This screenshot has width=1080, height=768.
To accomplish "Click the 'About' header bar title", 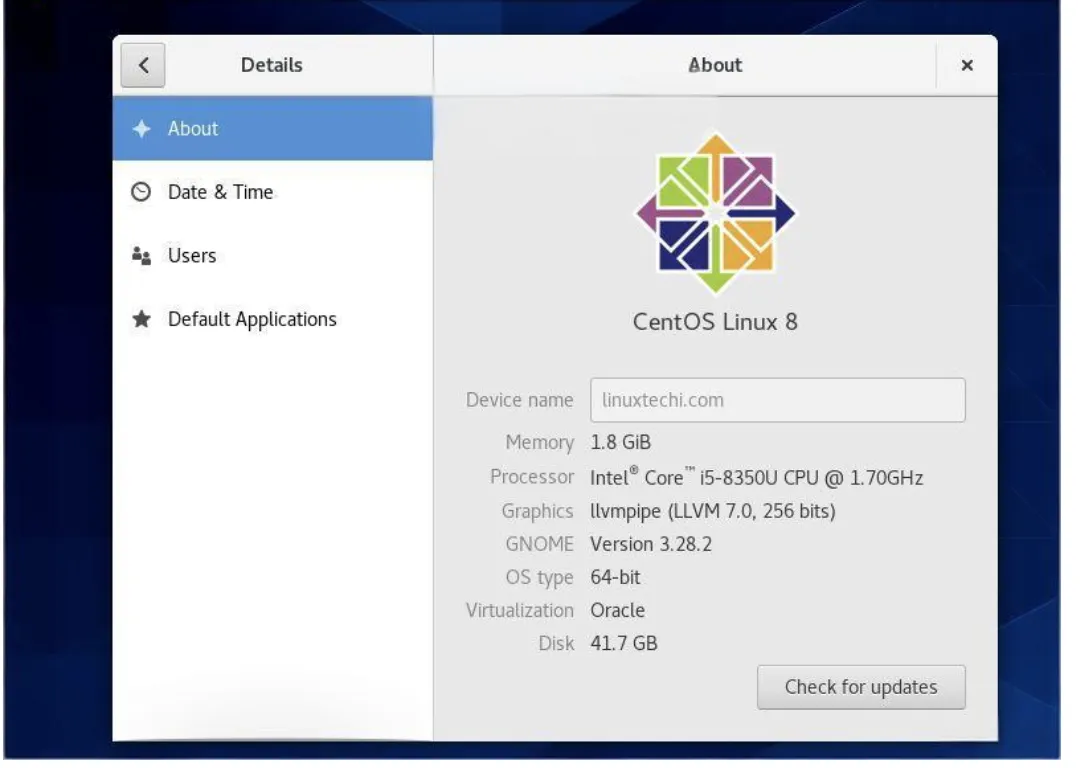I will coord(716,65).
